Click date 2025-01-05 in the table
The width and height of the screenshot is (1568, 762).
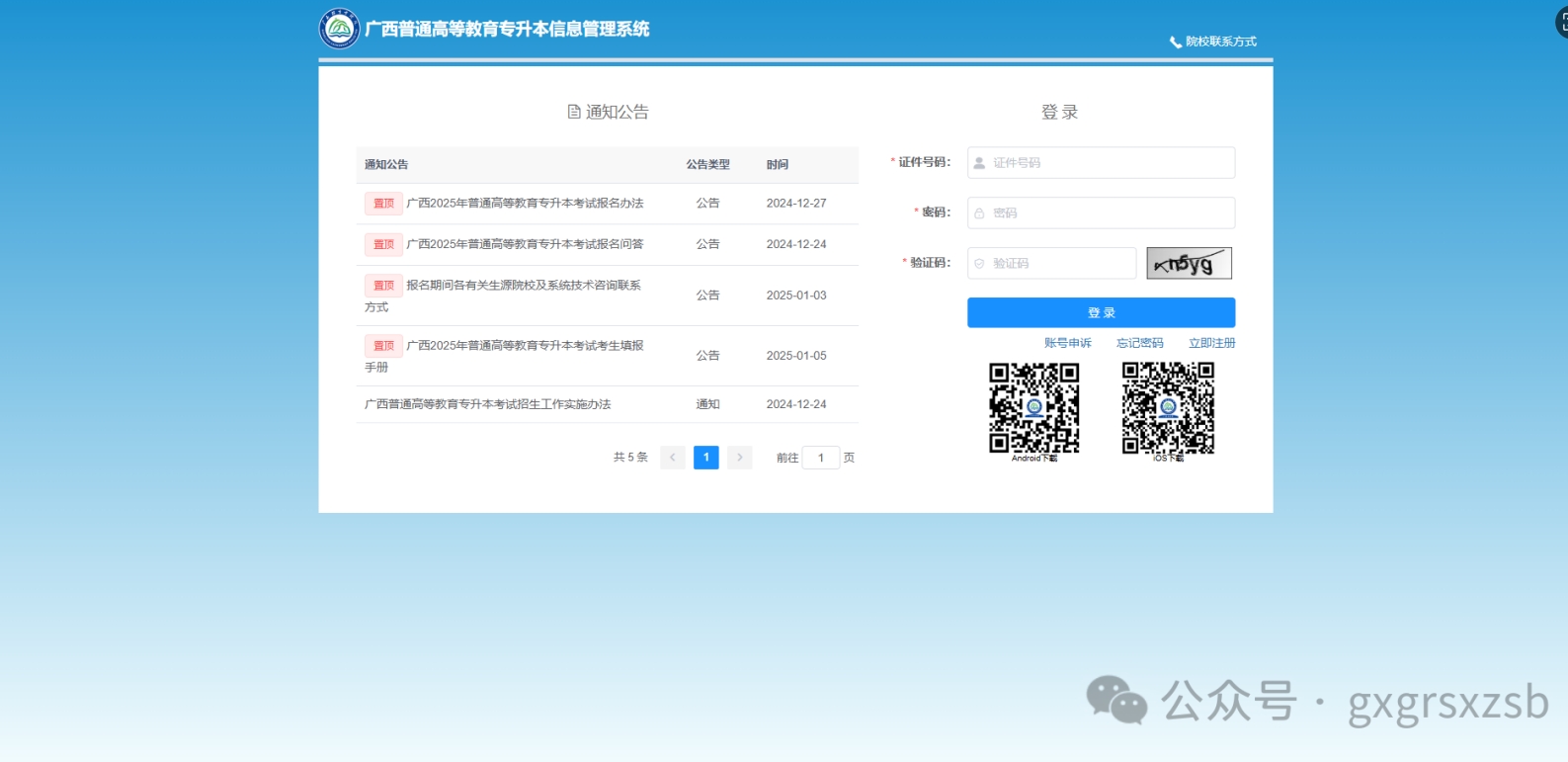click(796, 356)
